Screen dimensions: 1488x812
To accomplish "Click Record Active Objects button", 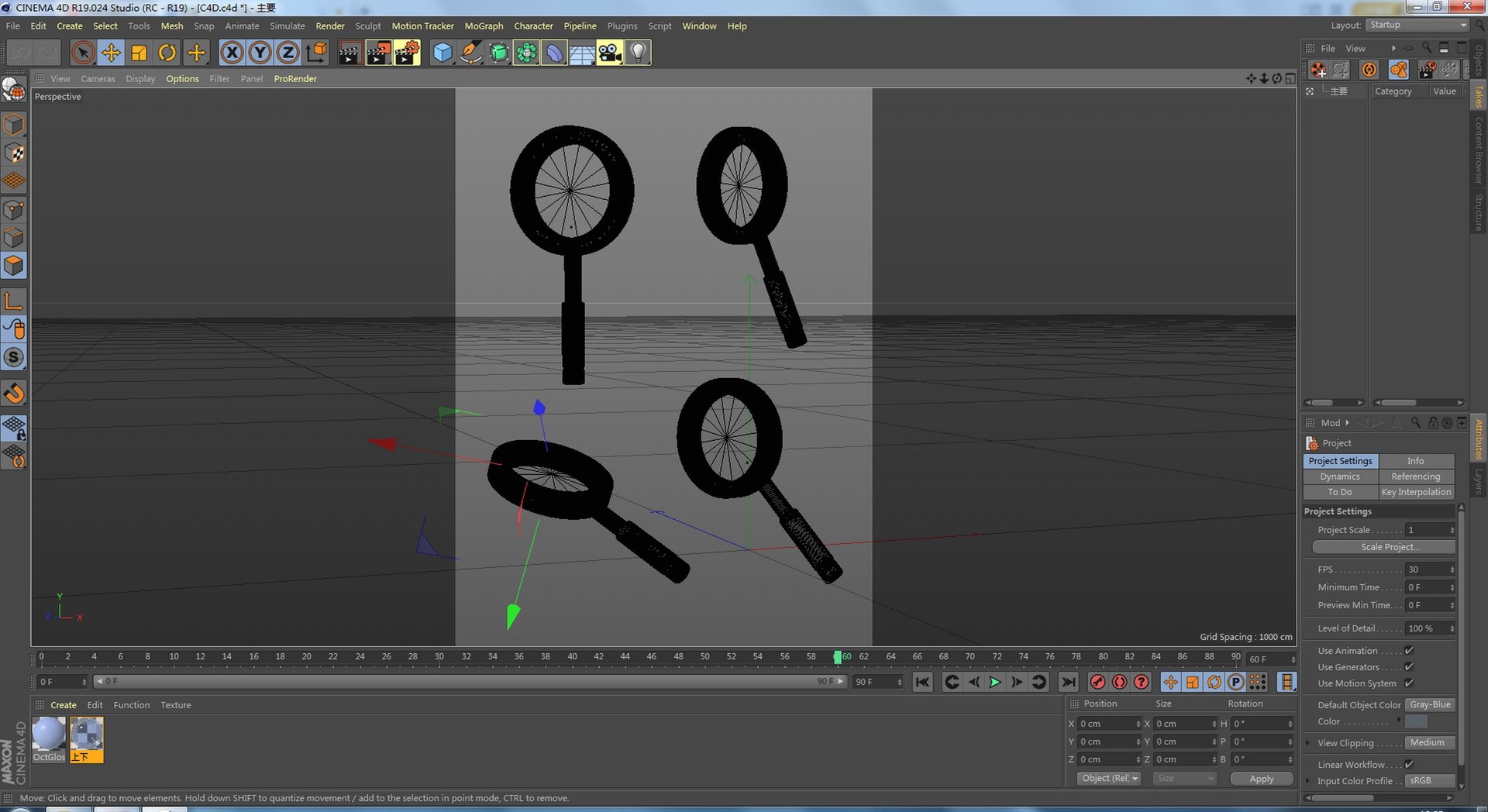I will click(x=1097, y=682).
